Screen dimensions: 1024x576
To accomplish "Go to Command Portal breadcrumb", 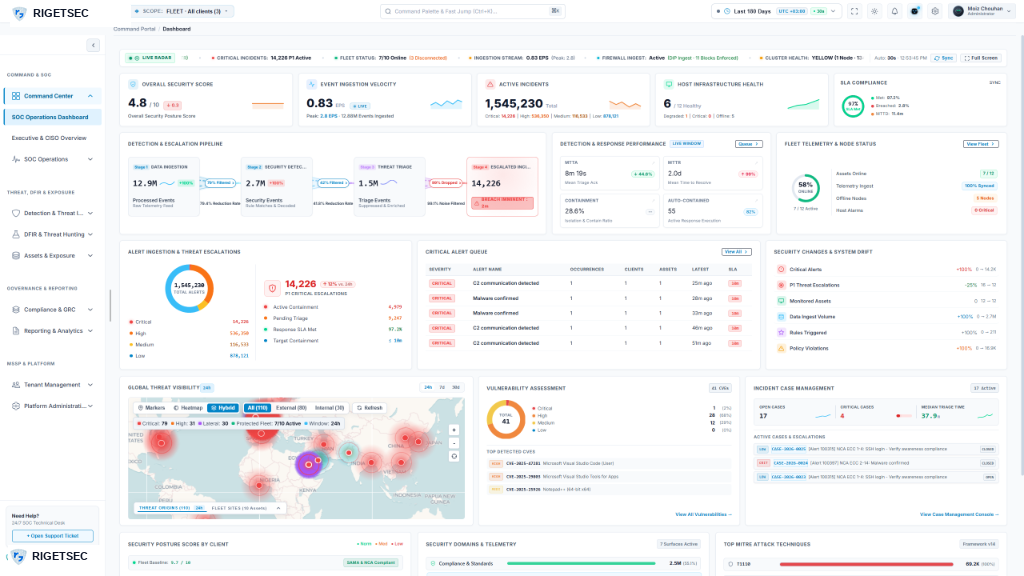I will pyautogui.click(x=135, y=29).
